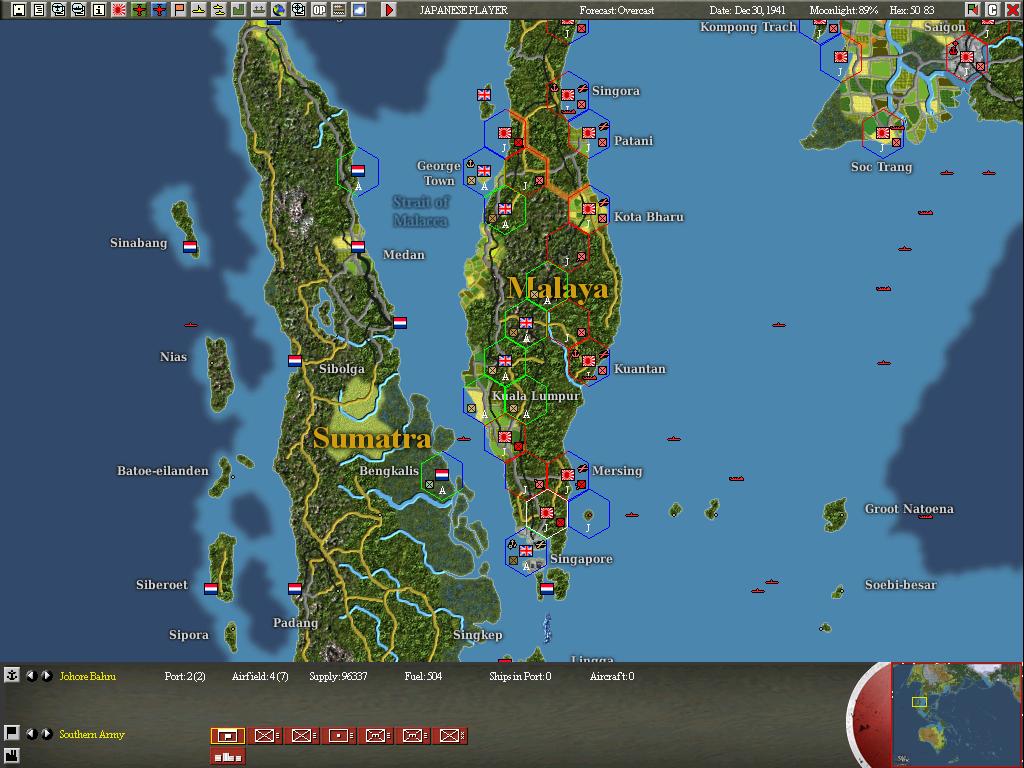Select the Singora Japanese base hex

point(568,96)
